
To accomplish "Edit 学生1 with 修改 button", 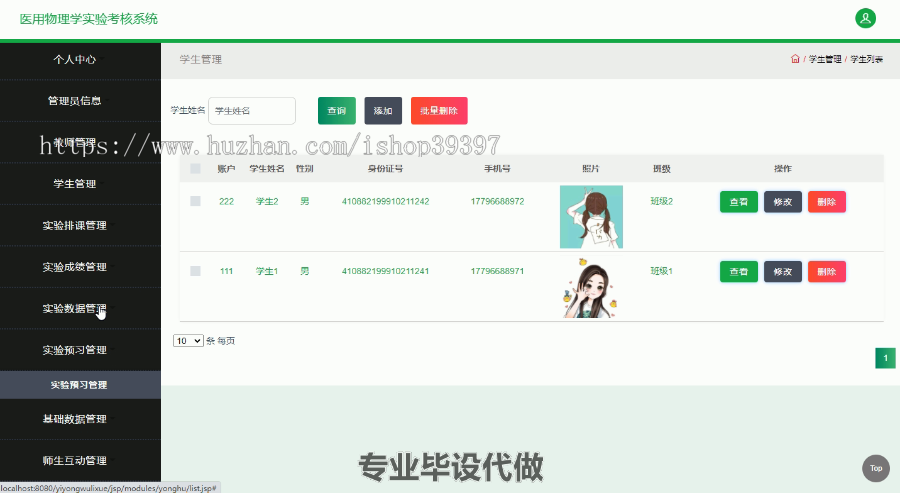I will 783,271.
